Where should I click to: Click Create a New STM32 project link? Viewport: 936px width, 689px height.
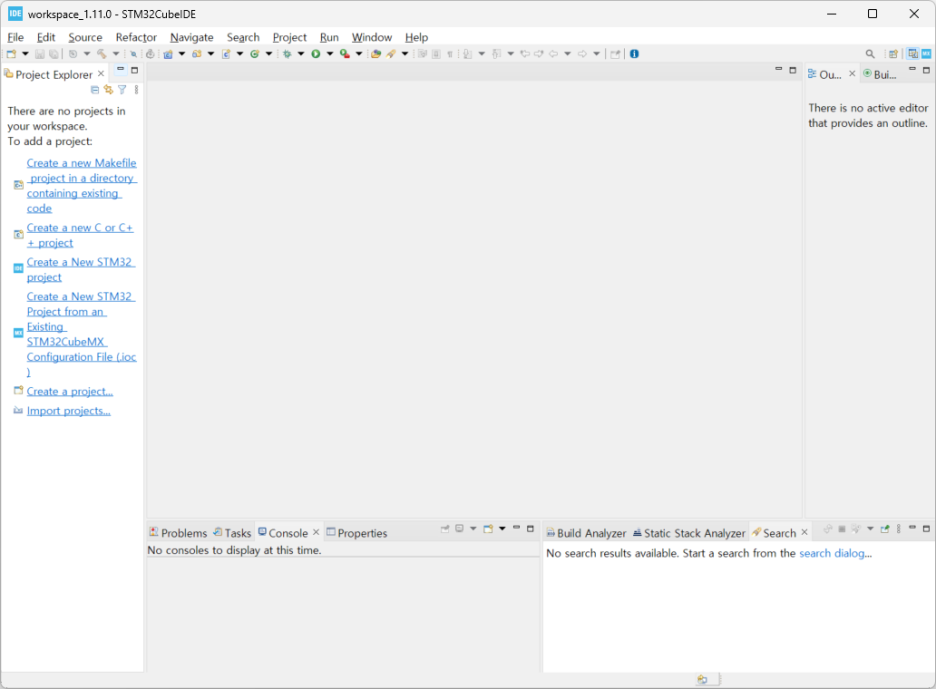tap(81, 269)
